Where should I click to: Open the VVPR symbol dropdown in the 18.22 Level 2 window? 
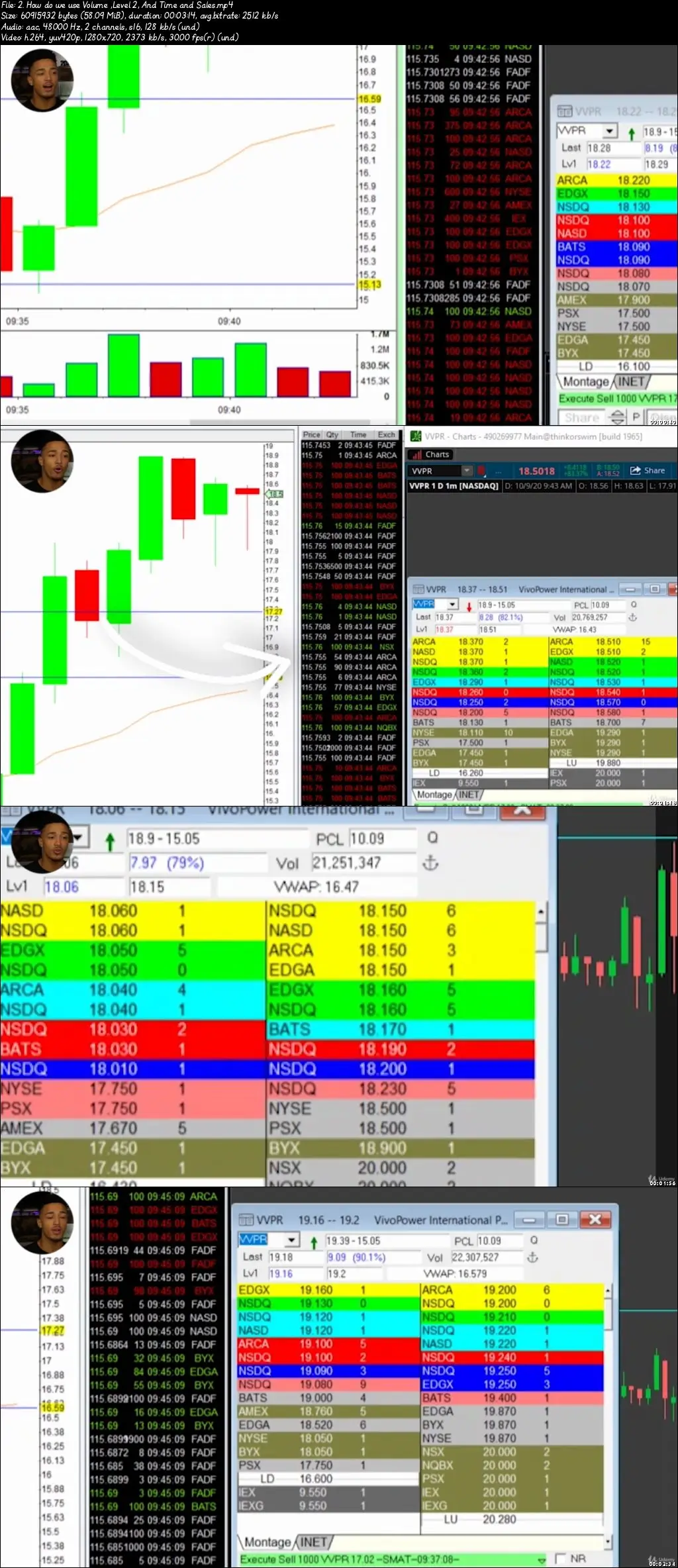point(610,131)
